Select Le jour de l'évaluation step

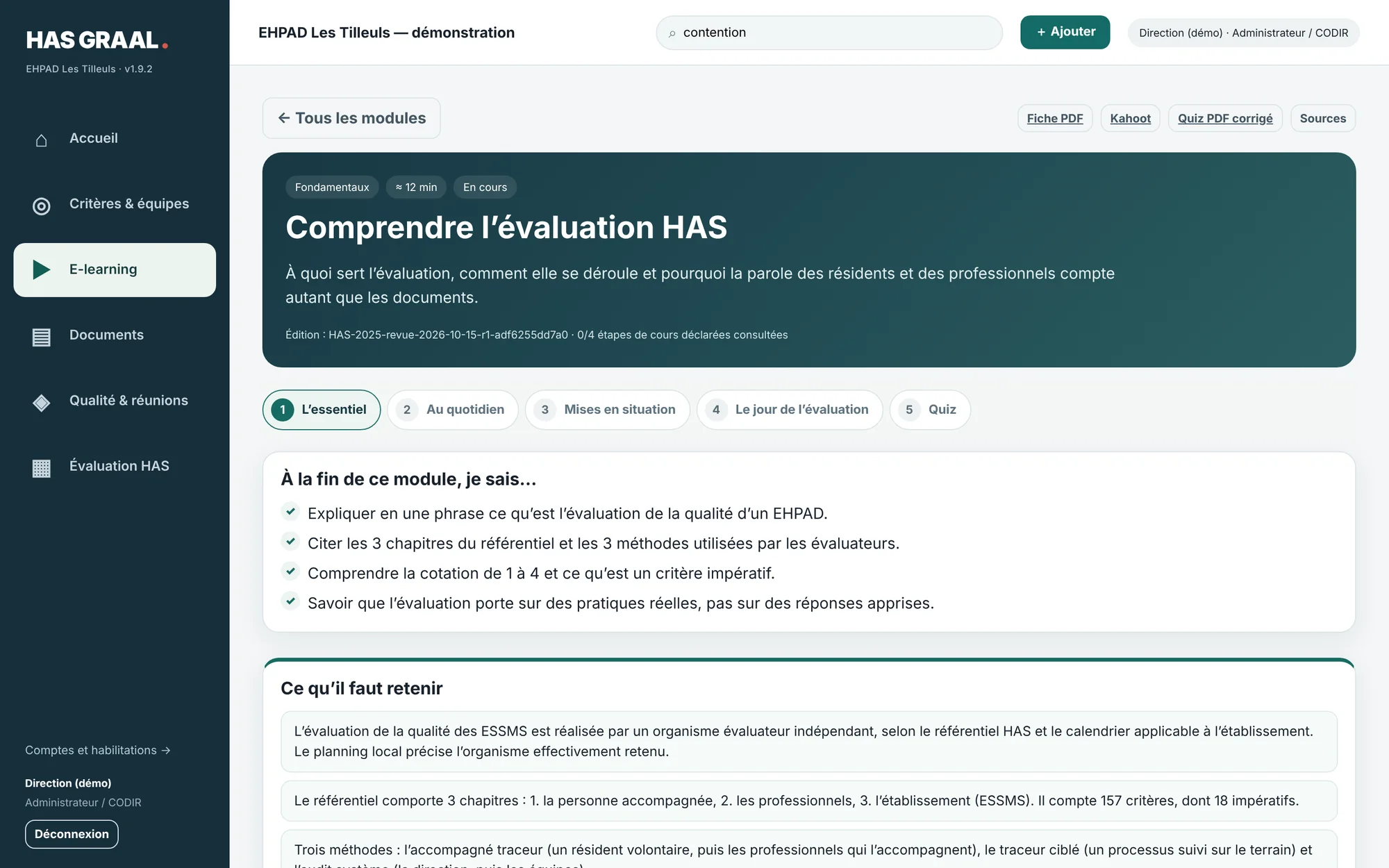790,410
